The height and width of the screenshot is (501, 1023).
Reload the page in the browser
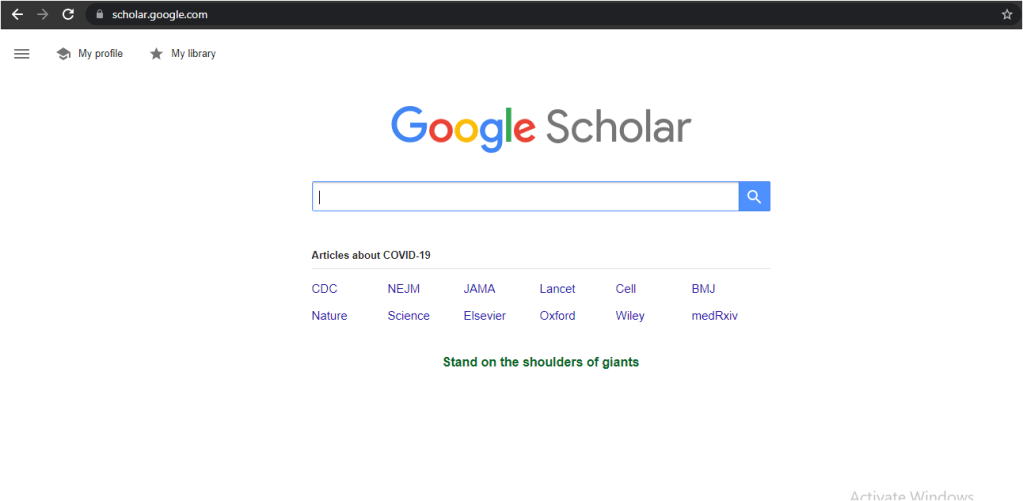68,15
